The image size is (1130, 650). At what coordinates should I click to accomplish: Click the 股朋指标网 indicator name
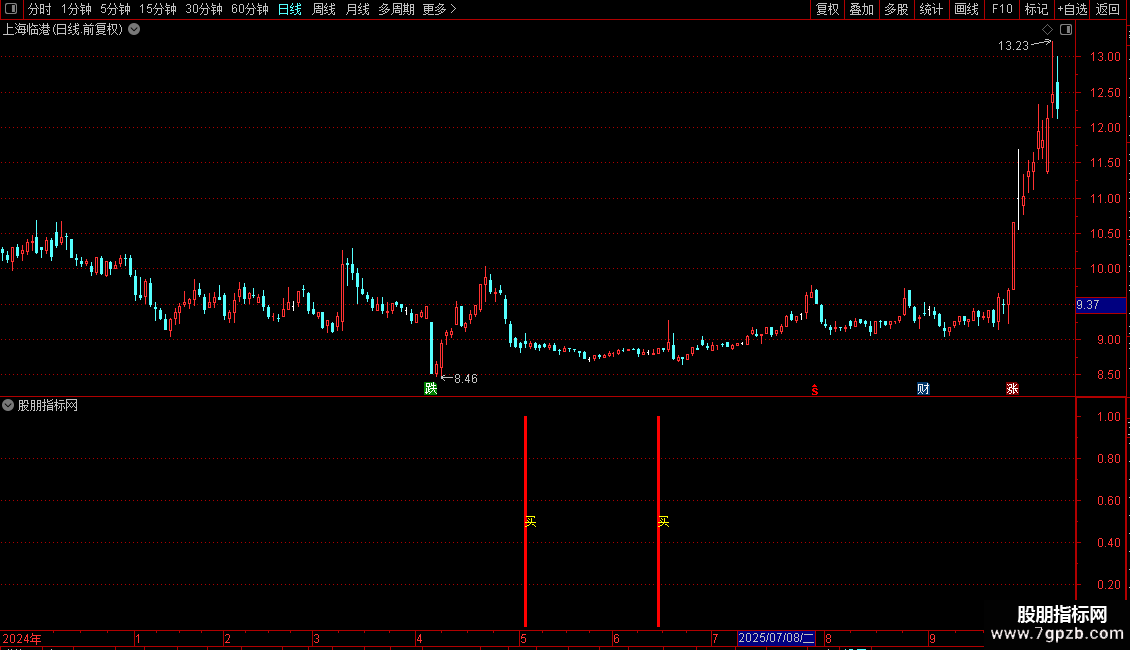[48, 405]
